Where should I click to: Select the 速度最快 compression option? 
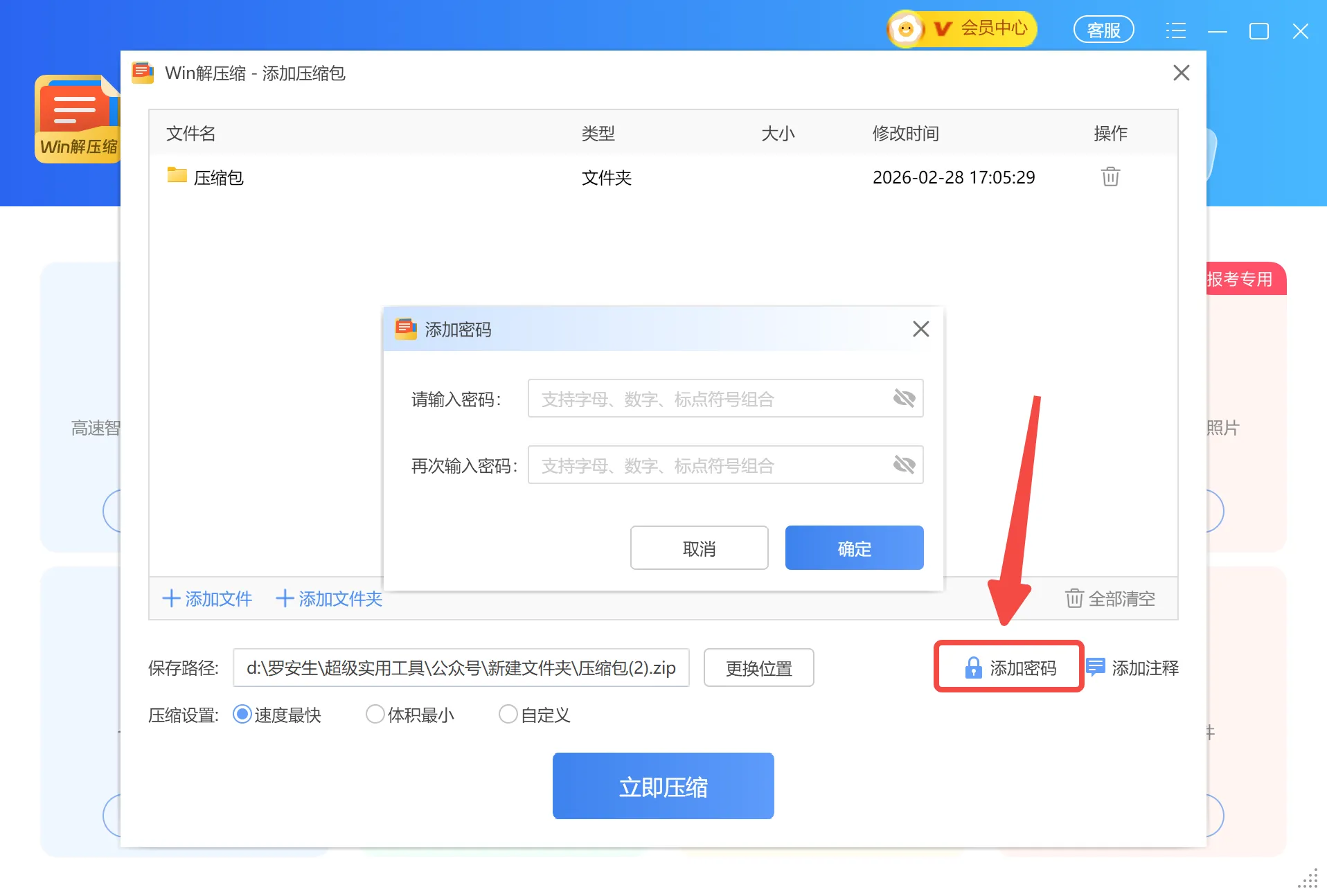tap(242, 715)
